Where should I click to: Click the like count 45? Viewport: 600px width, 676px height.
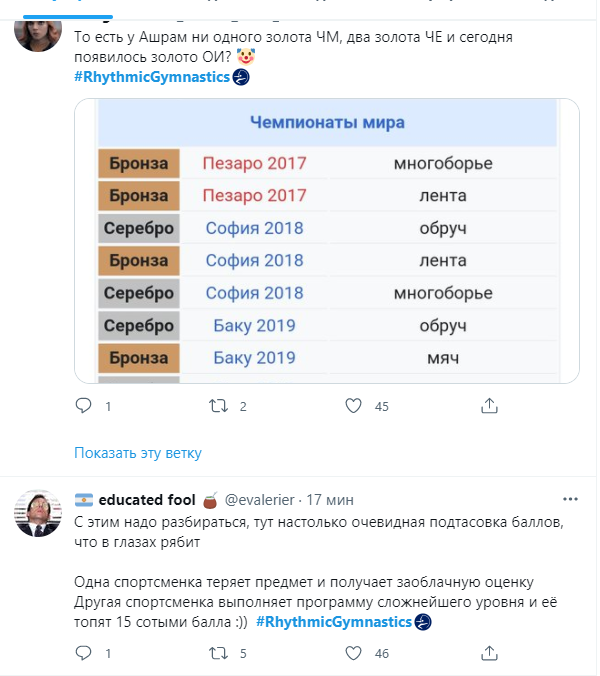point(381,406)
